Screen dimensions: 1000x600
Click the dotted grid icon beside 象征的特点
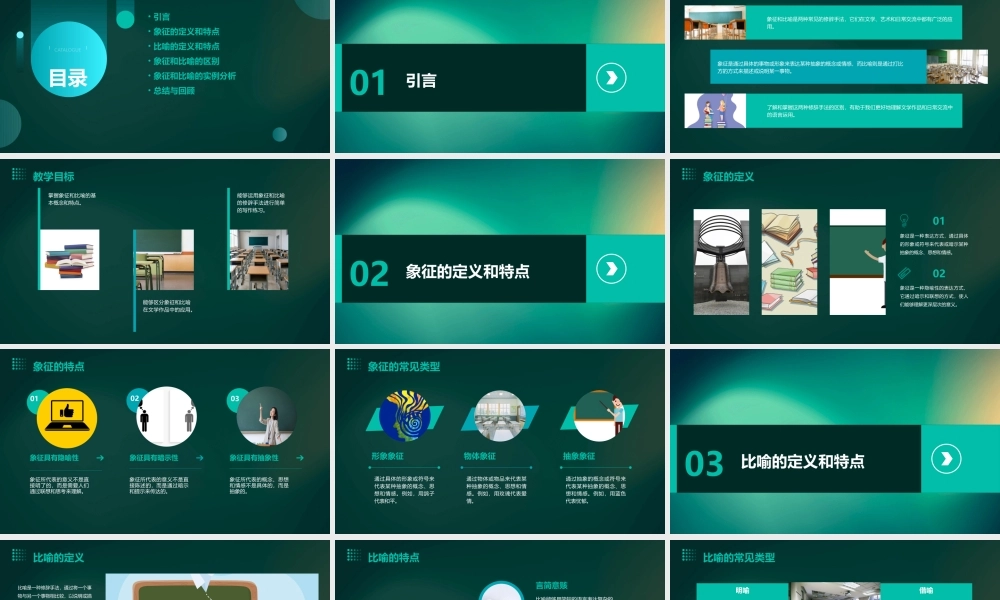(x=18, y=364)
